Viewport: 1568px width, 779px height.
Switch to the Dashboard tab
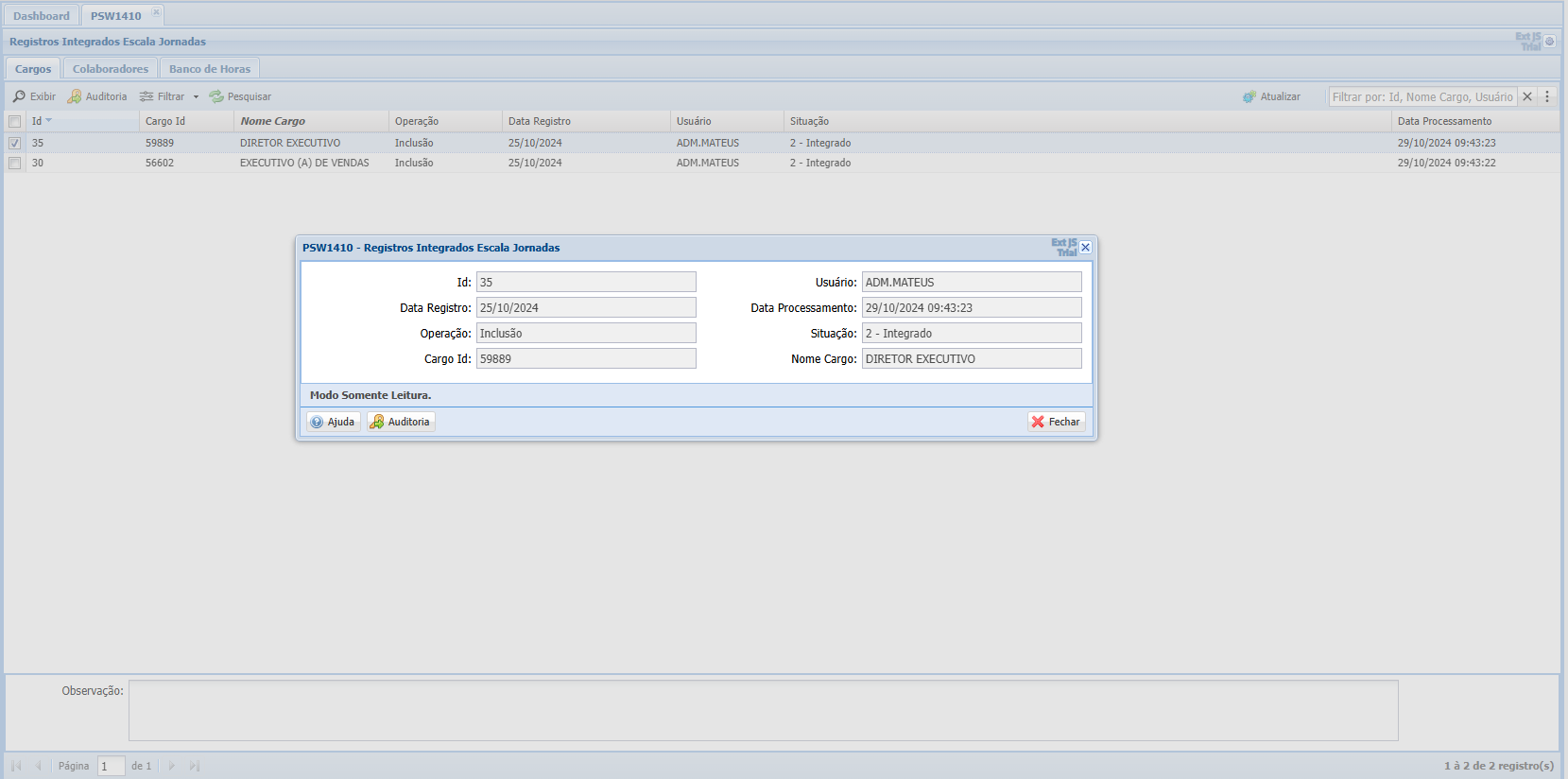42,16
